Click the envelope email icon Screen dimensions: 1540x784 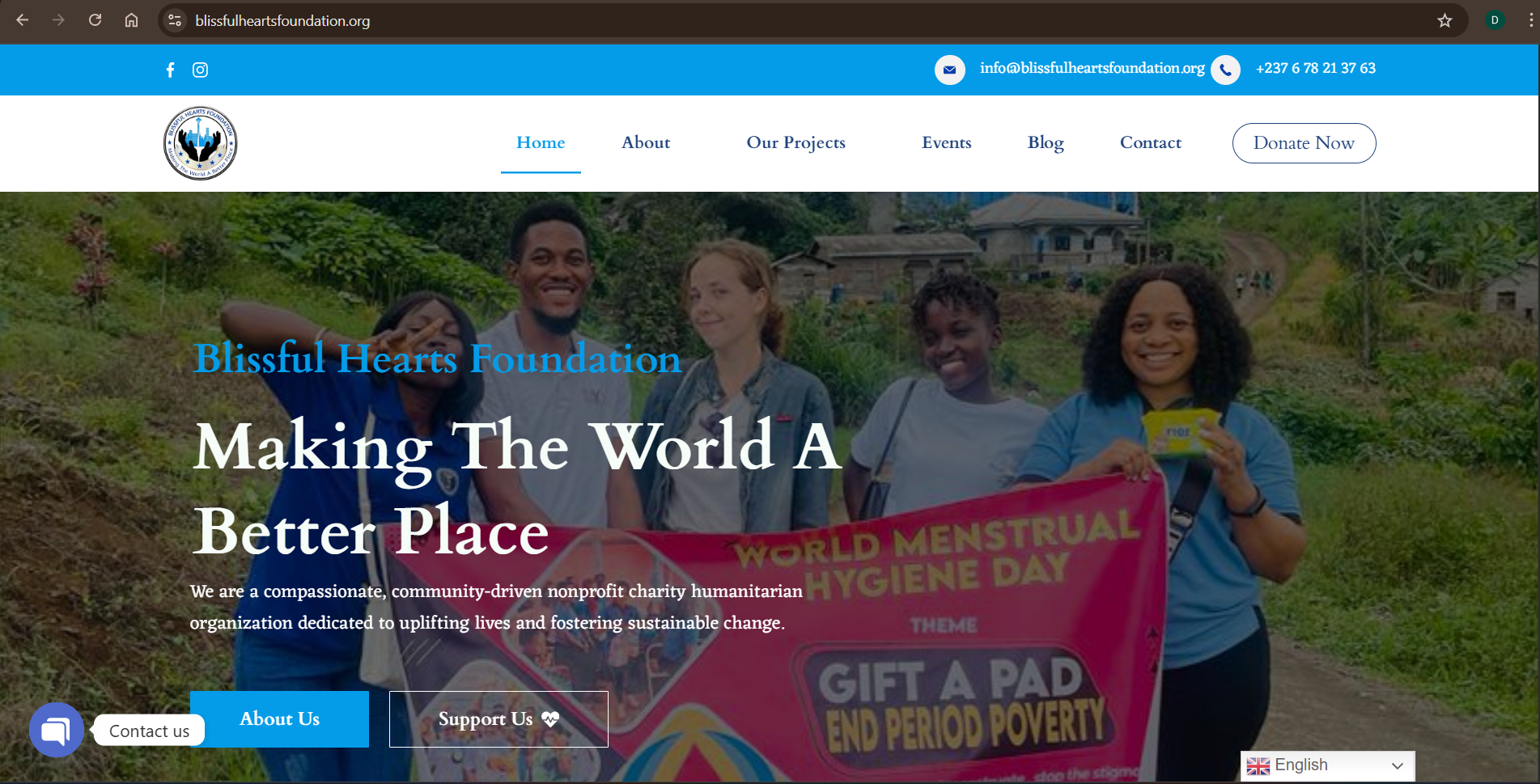pos(949,70)
